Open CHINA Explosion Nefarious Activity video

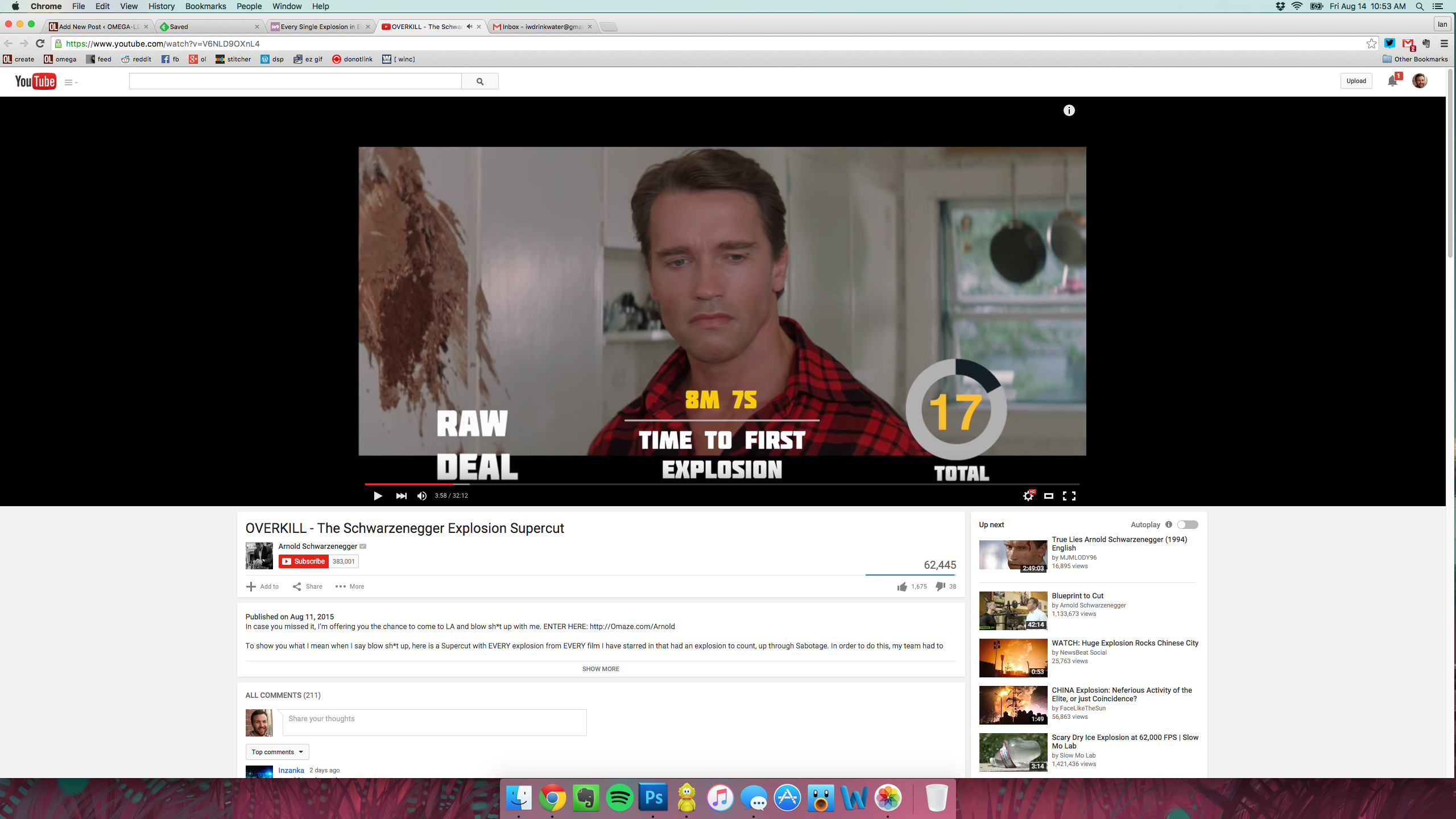1122,694
